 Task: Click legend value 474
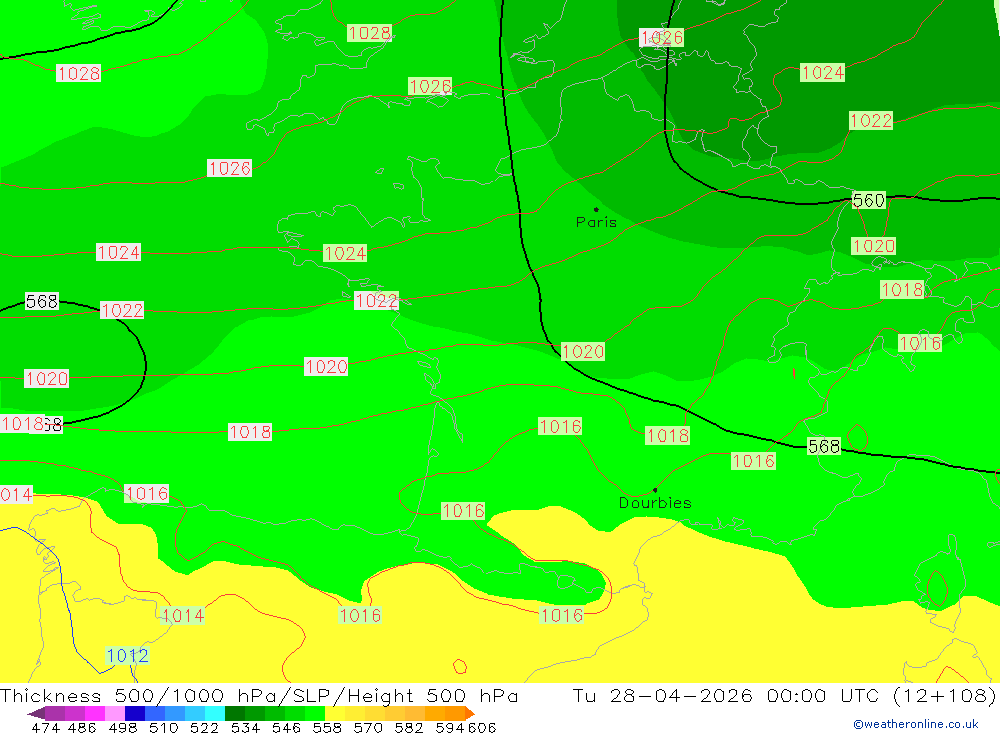(x=45, y=727)
